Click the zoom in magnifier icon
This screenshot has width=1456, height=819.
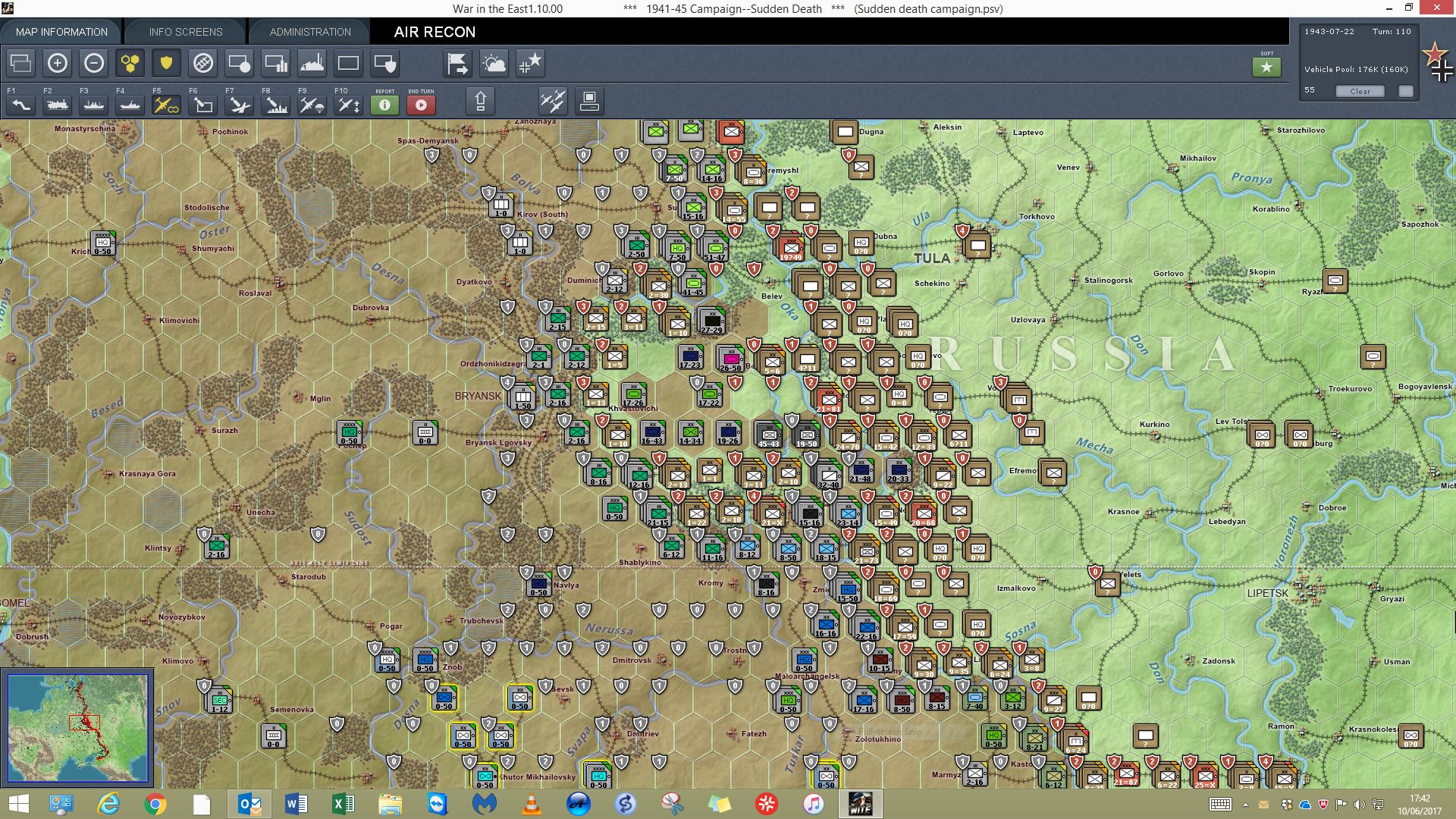(x=58, y=63)
